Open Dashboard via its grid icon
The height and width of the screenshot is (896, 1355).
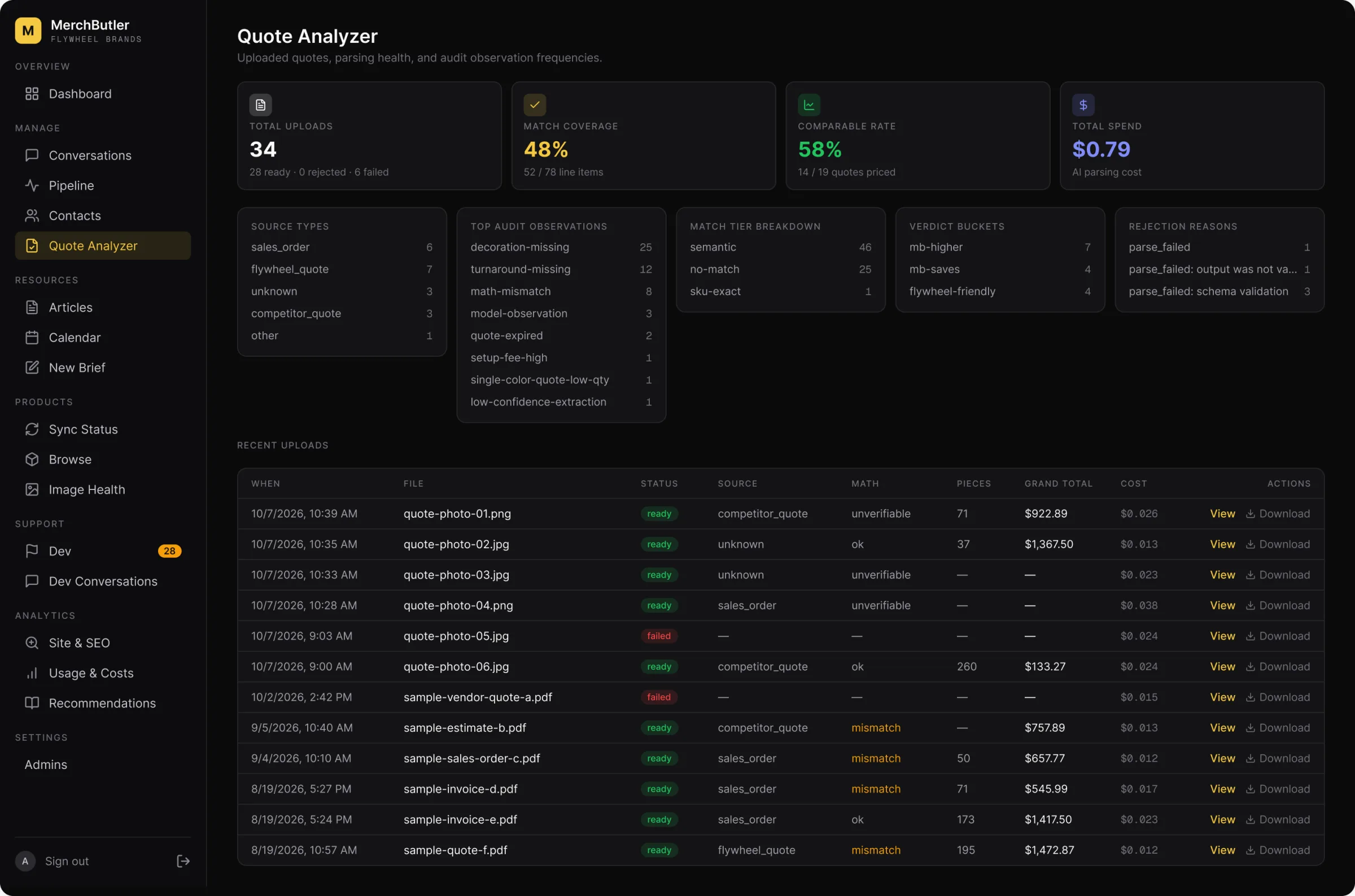pyautogui.click(x=32, y=94)
